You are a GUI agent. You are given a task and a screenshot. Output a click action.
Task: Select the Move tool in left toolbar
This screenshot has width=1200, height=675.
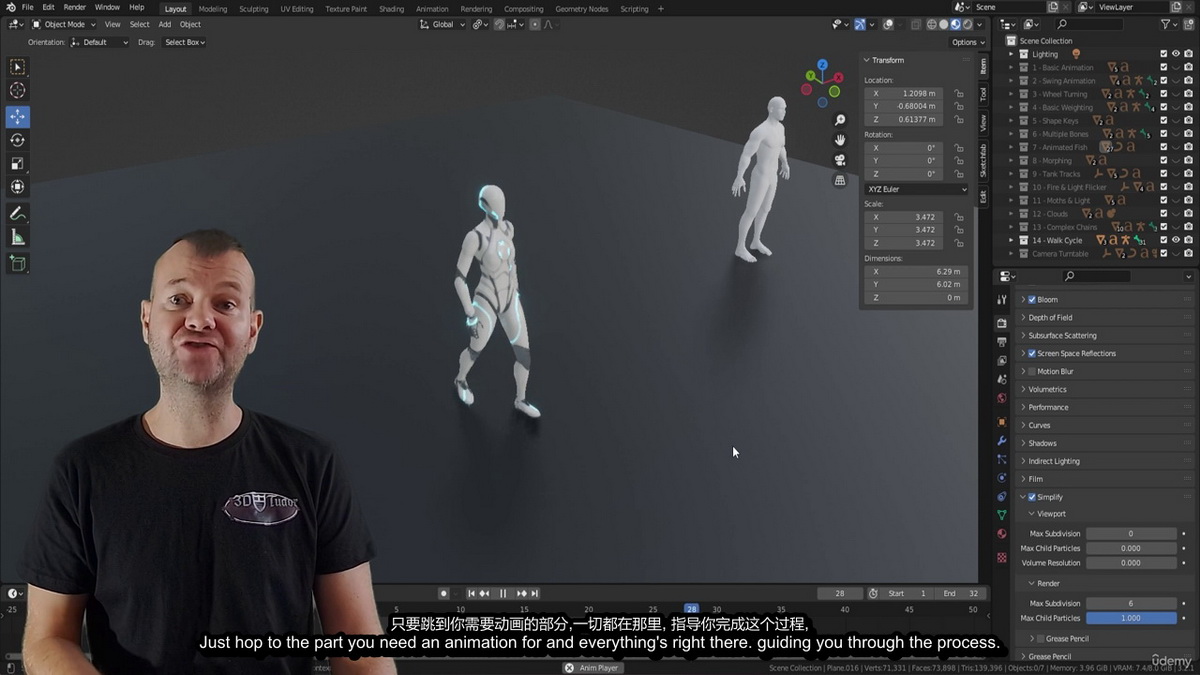18,116
